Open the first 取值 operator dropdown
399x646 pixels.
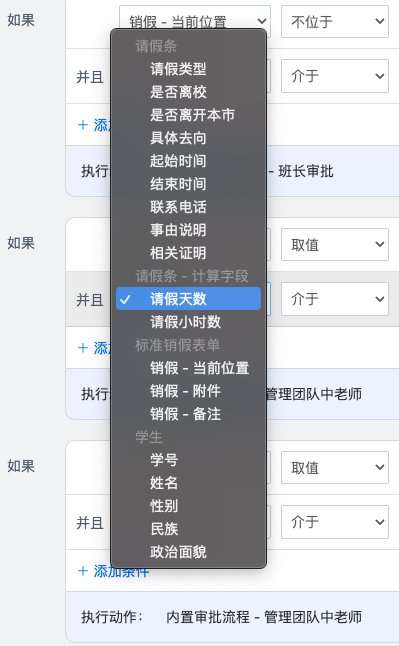[335, 245]
